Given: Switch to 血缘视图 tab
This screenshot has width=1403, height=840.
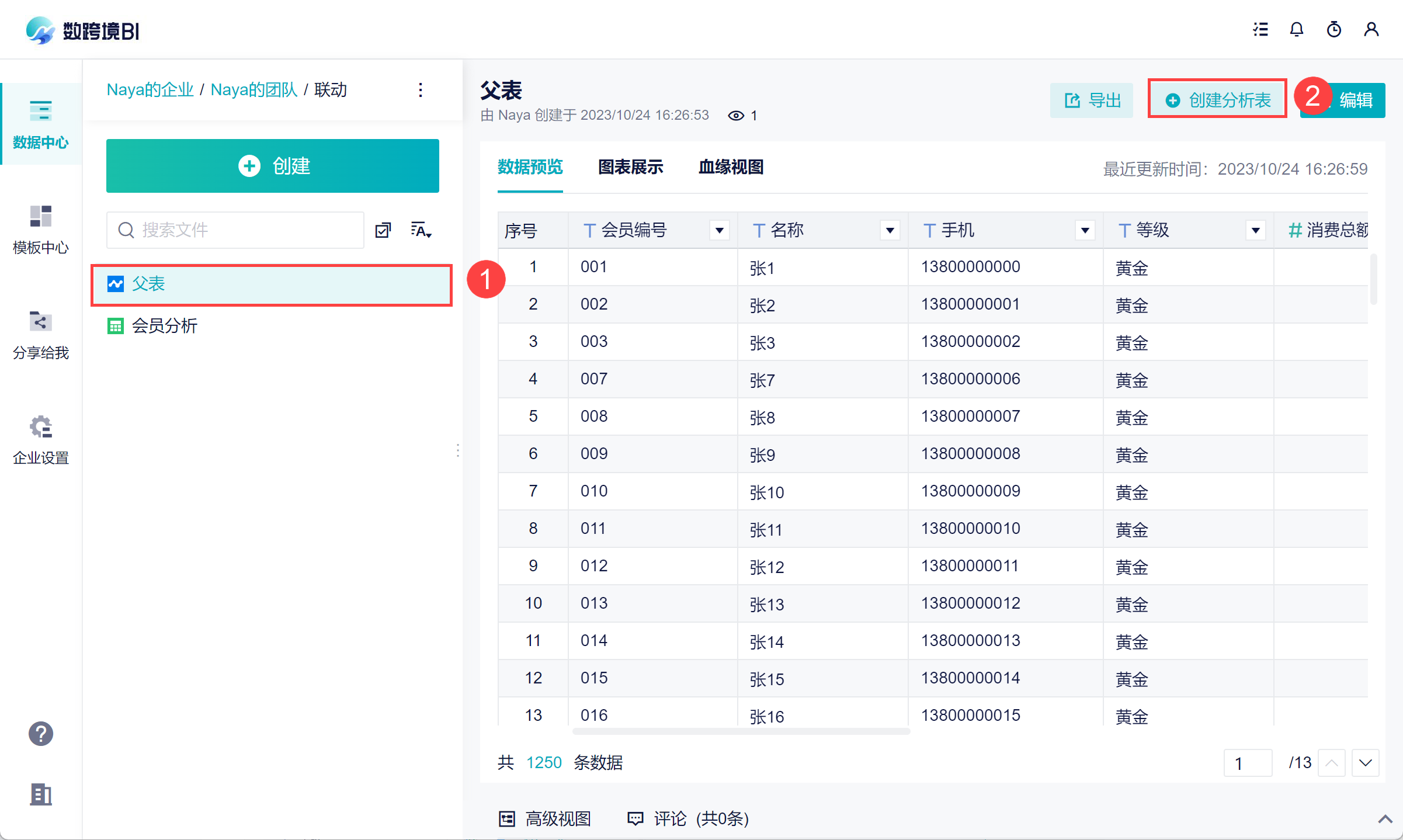Looking at the screenshot, I should click(x=731, y=168).
